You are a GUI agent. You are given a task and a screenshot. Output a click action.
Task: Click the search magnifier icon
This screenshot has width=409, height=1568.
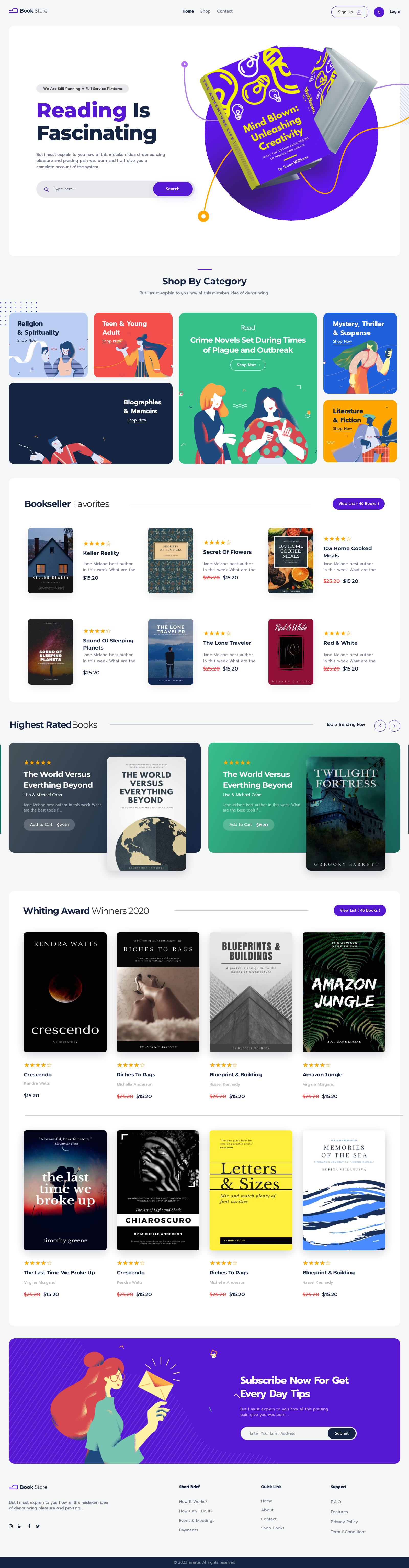click(x=46, y=189)
